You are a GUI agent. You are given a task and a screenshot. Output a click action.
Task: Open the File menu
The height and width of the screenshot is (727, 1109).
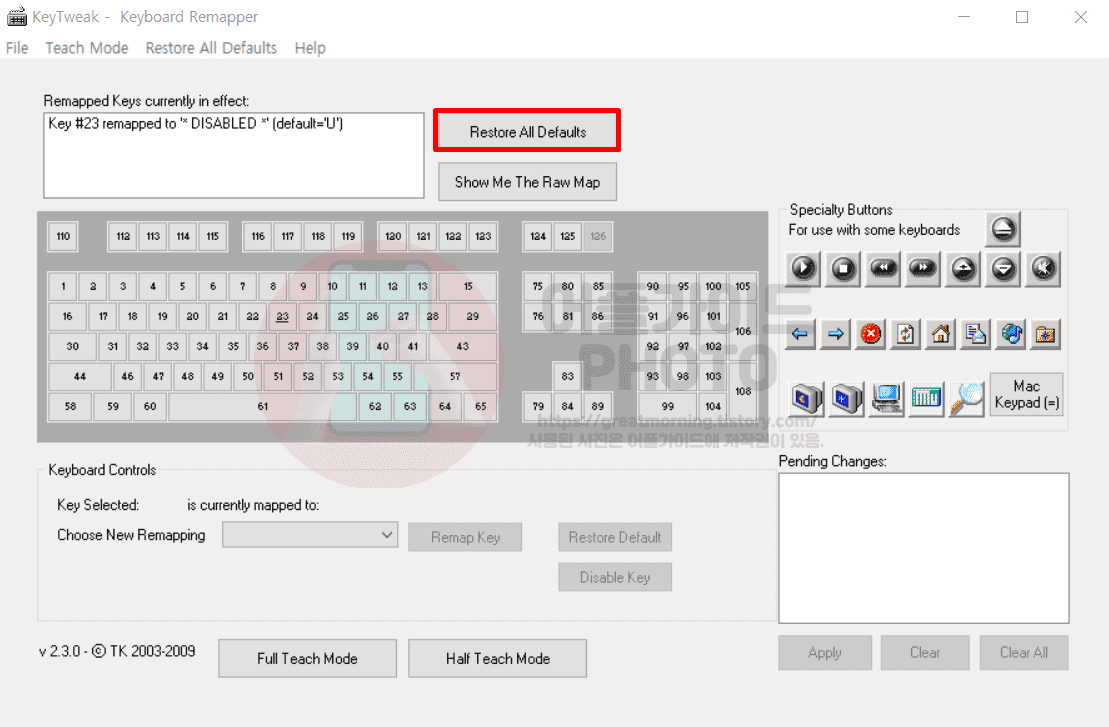(17, 48)
